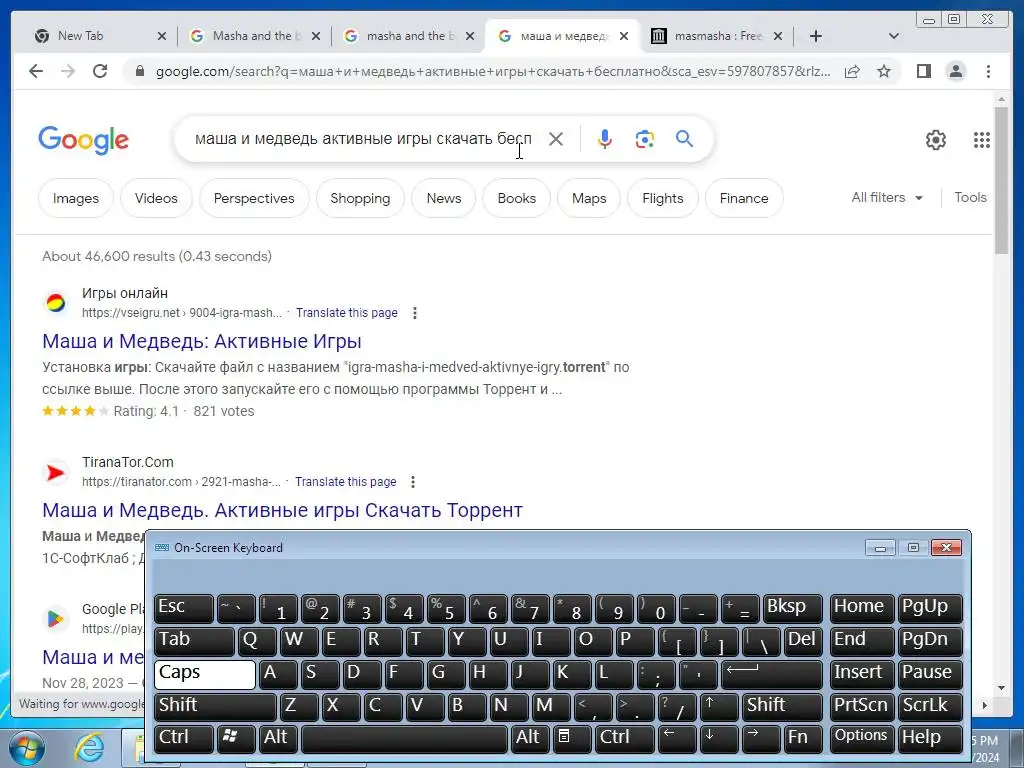1024x768 pixels.
Task: Launch Internet Explorer from the taskbar
Action: [x=89, y=748]
